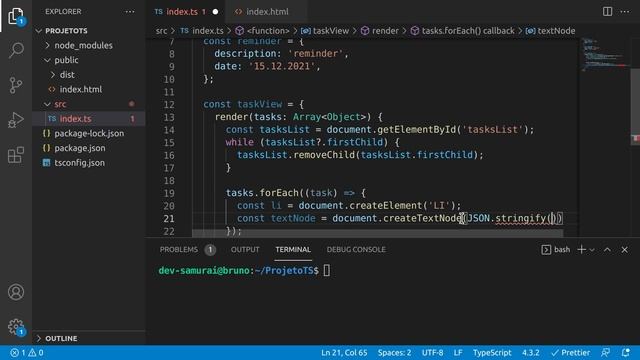Open launch profile dropdown next to plus
This screenshot has height=360, width=640.
pyautogui.click(x=592, y=250)
